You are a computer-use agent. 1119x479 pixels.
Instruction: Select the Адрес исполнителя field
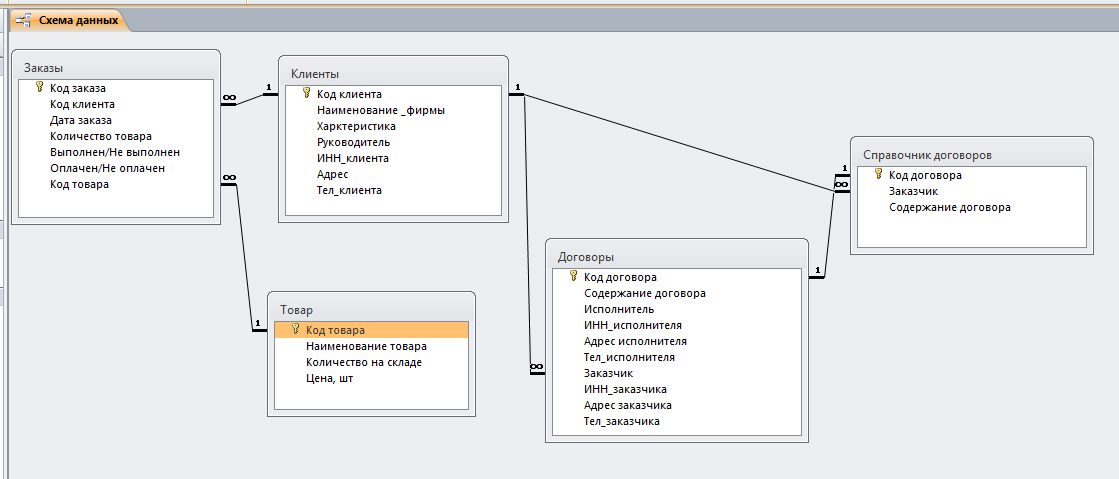point(635,341)
